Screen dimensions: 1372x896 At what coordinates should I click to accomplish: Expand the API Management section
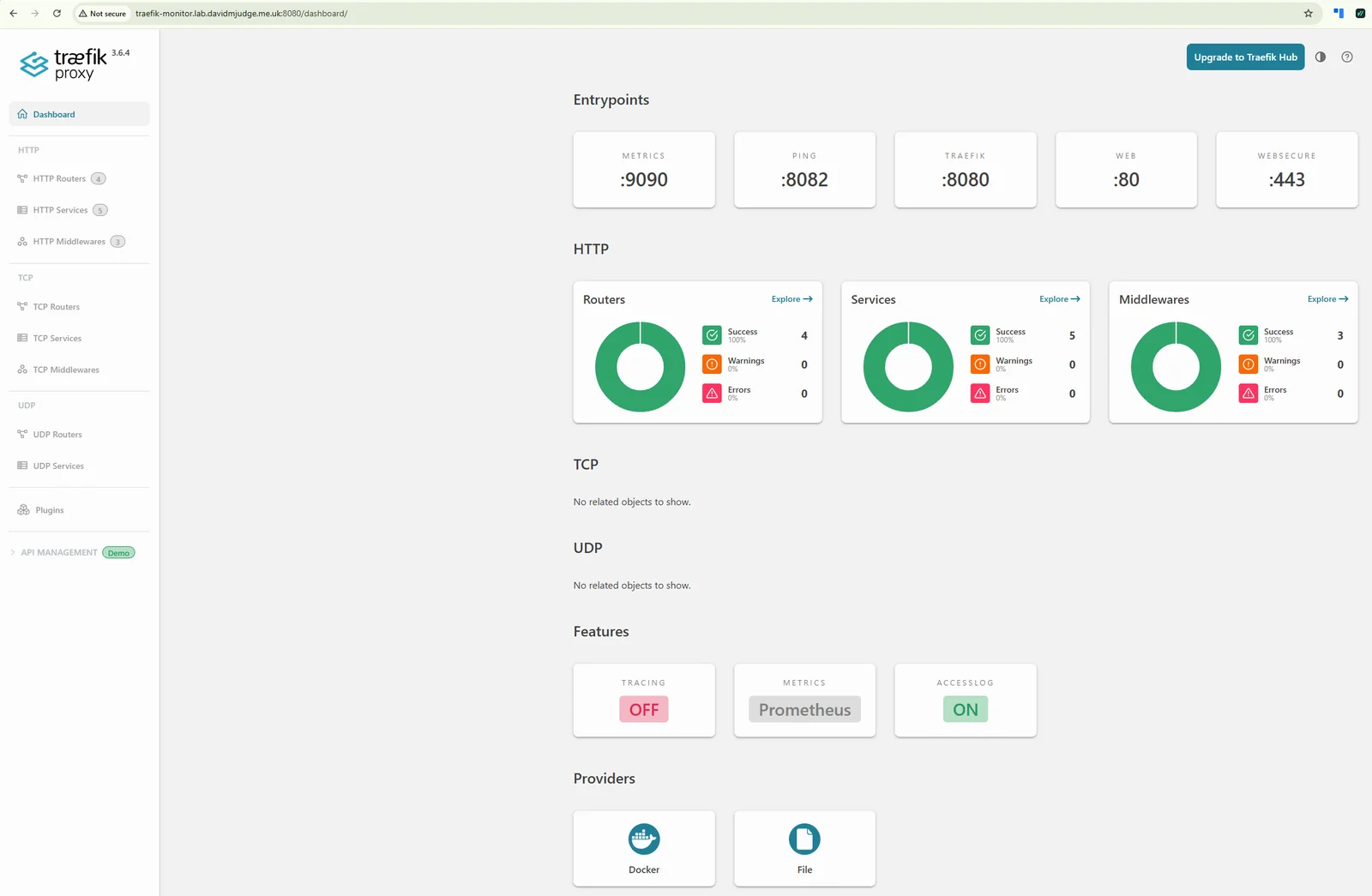click(72, 553)
